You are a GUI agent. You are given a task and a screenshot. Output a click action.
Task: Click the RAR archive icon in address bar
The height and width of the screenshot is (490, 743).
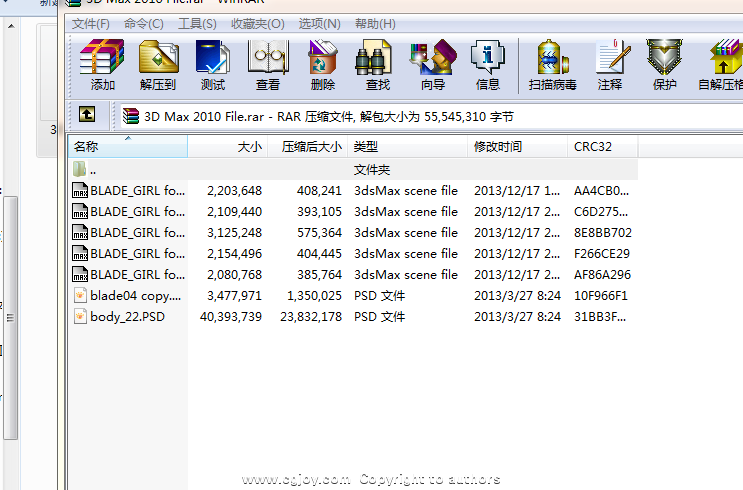pyautogui.click(x=131, y=116)
